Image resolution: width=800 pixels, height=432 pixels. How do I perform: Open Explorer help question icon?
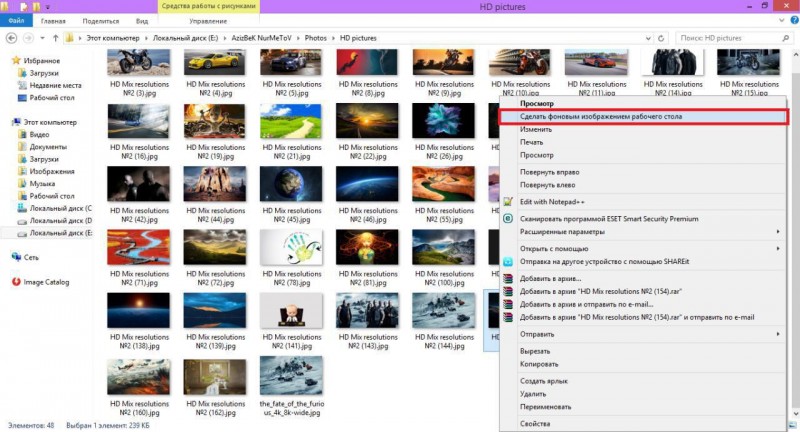pos(794,20)
